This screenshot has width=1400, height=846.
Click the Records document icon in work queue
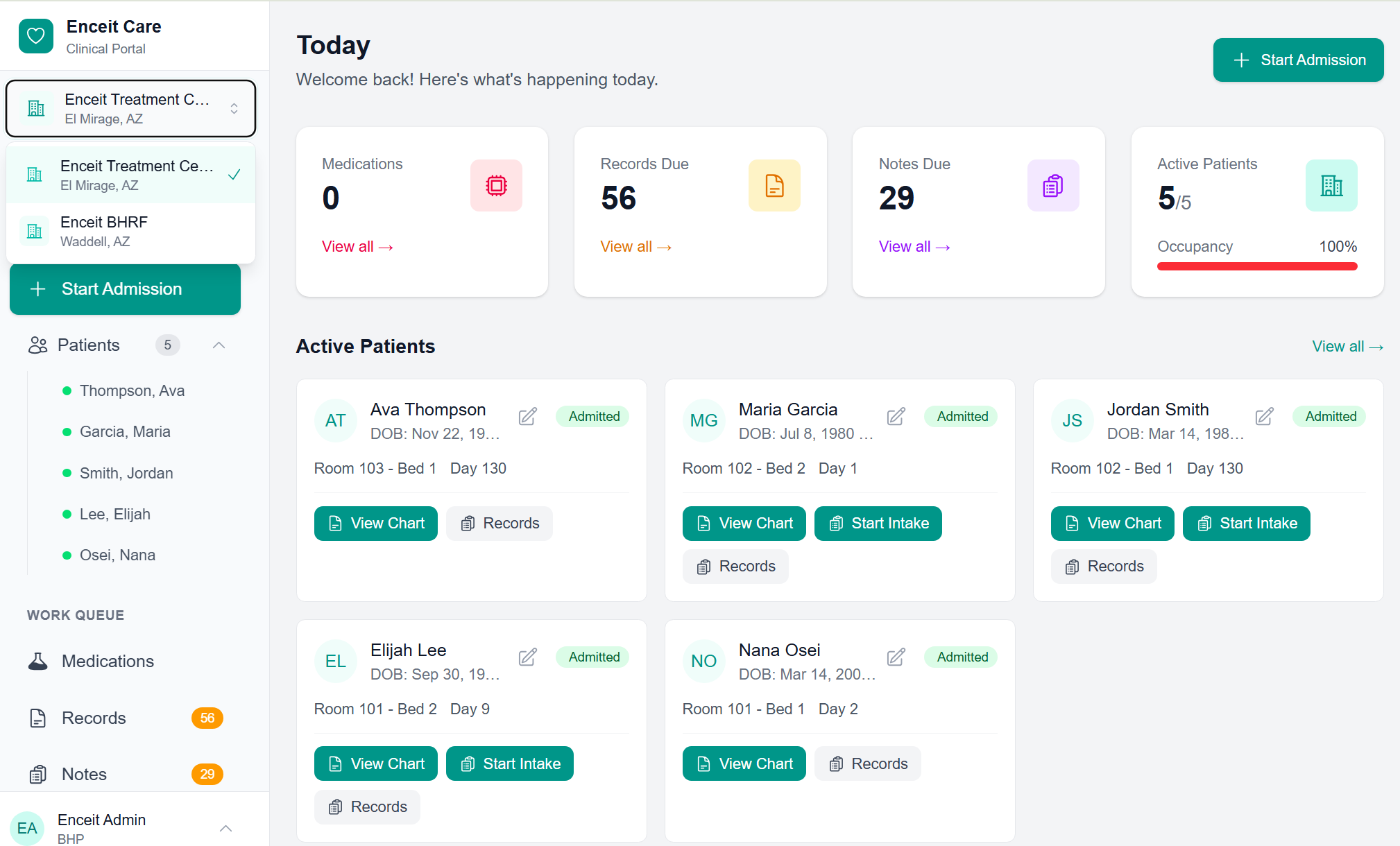(38, 718)
